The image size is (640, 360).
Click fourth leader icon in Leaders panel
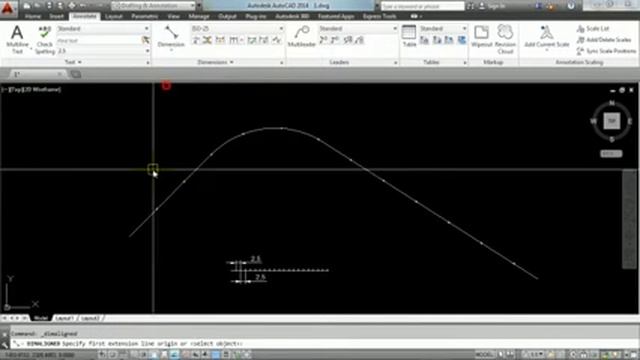click(x=359, y=40)
